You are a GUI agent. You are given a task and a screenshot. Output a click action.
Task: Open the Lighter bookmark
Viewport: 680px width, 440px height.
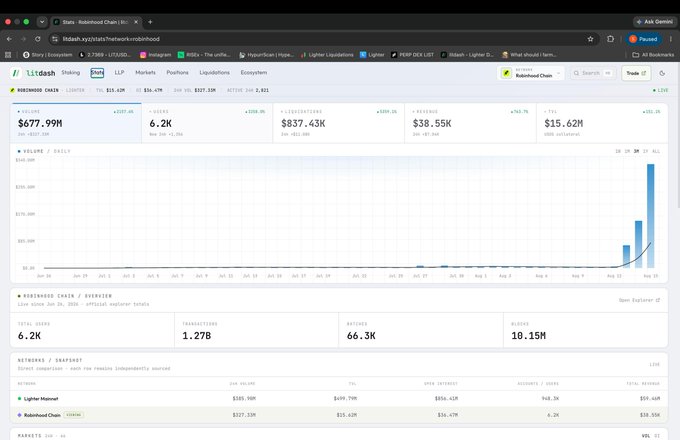pos(372,55)
